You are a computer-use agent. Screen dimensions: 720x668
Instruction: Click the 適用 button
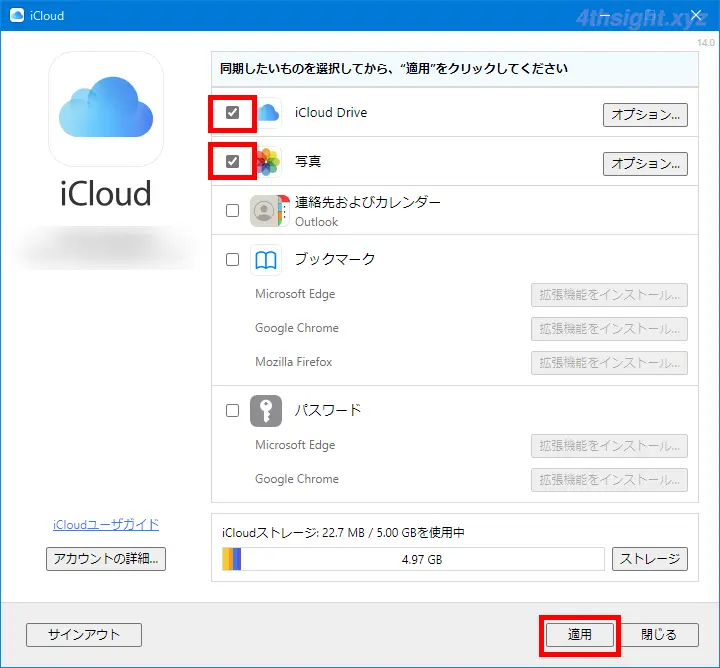click(579, 635)
